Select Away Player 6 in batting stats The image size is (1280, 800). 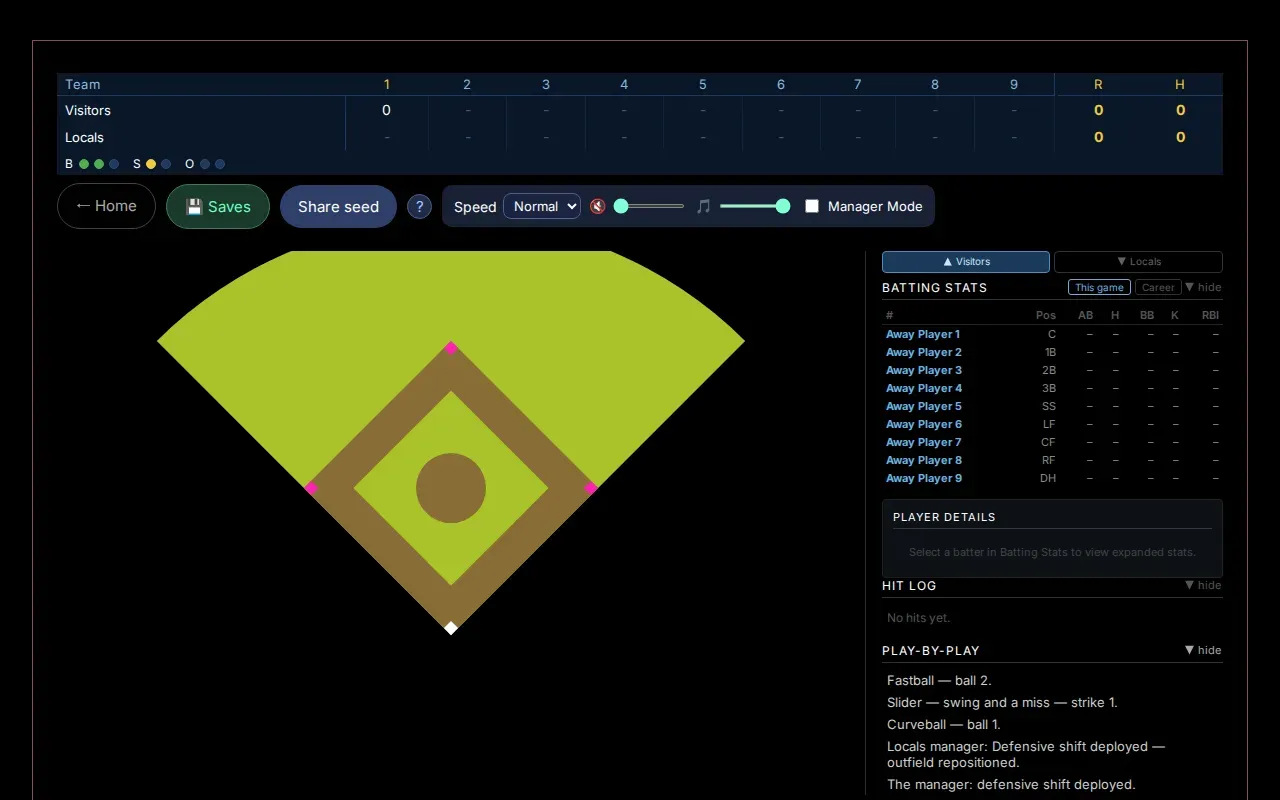pos(924,424)
